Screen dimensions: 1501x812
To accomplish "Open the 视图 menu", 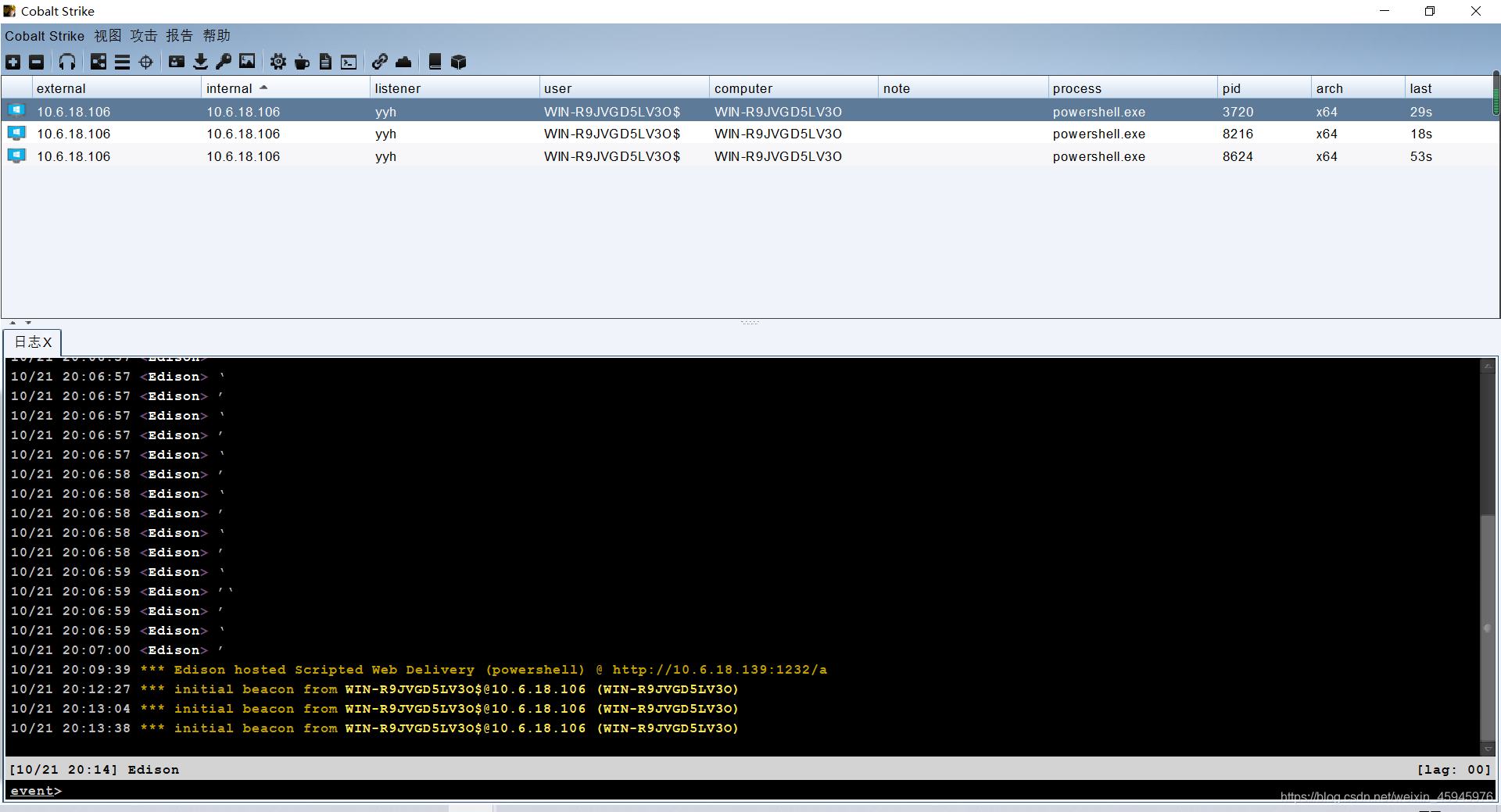I will tap(108, 36).
